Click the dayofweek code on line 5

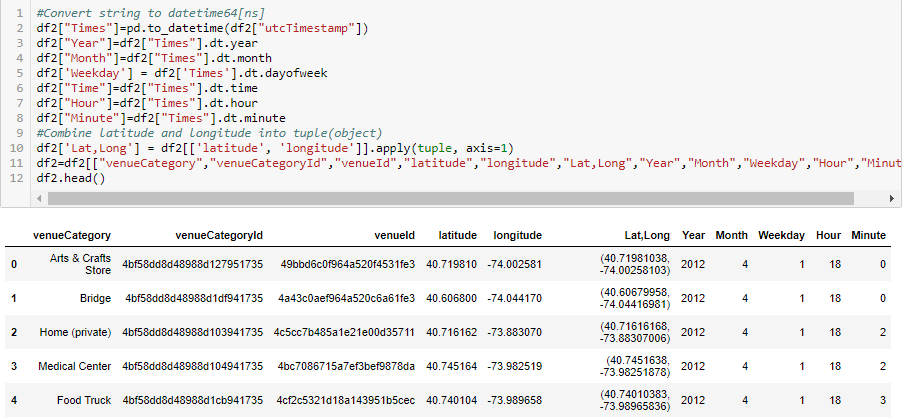coord(297,73)
